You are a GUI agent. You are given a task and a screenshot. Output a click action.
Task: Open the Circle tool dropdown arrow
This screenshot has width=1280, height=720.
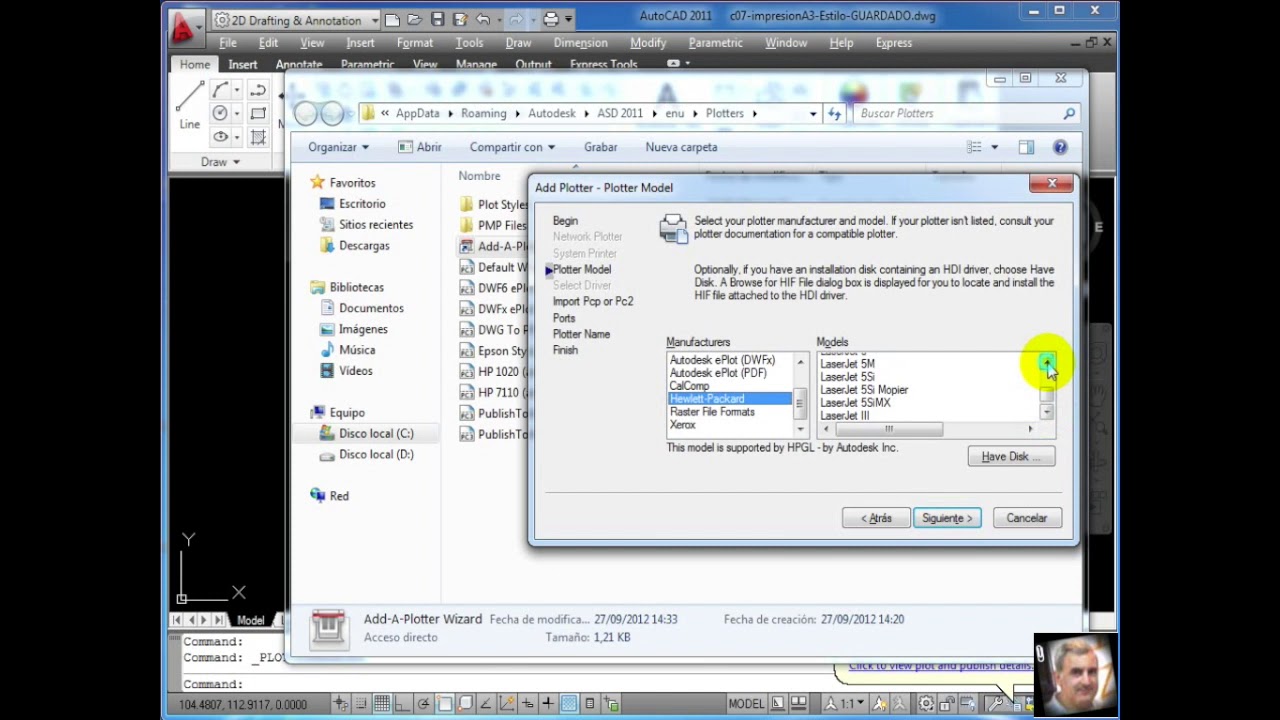point(237,113)
